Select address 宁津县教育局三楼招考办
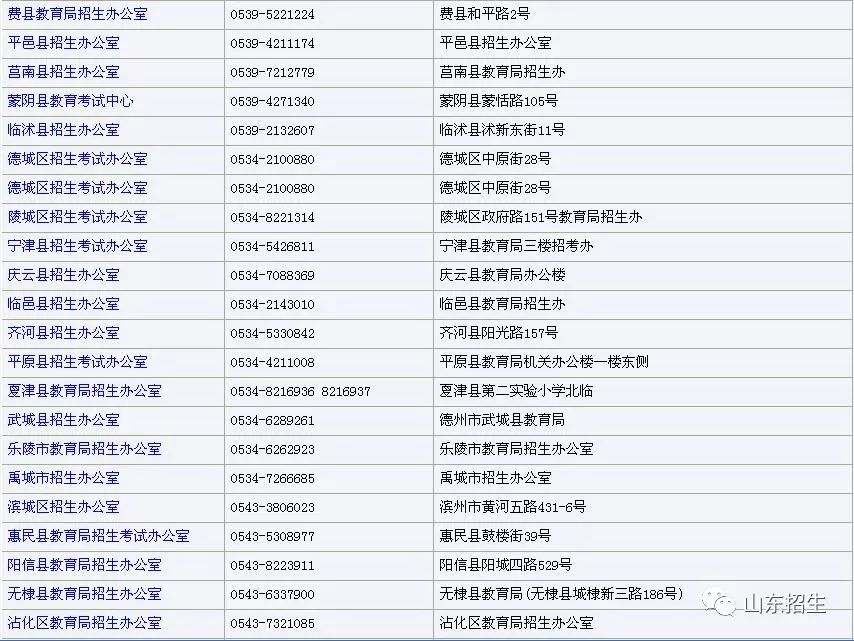Viewport: 854px width, 641px height. 516,246
